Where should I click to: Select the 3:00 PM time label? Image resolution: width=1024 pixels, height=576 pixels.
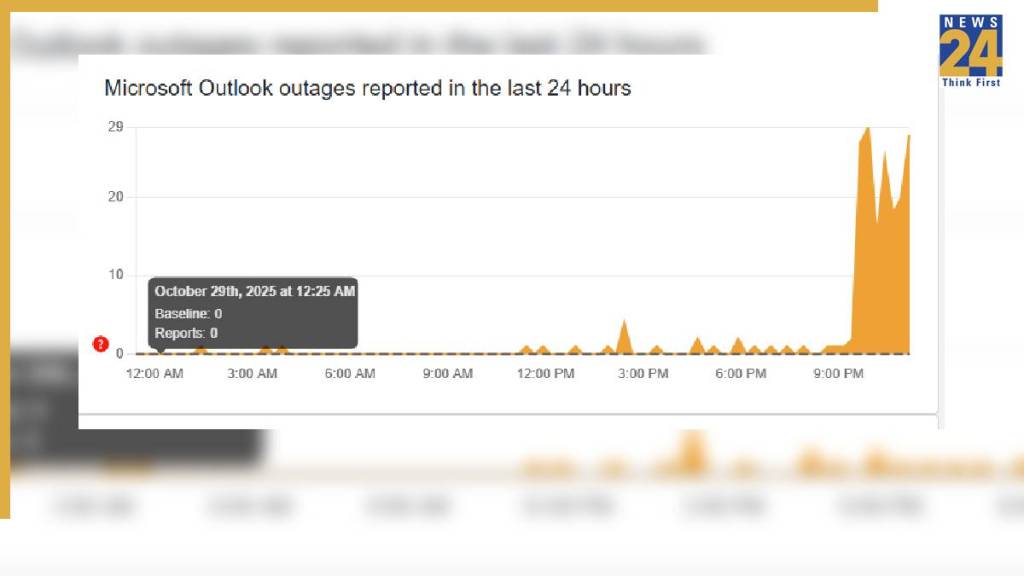tap(643, 374)
